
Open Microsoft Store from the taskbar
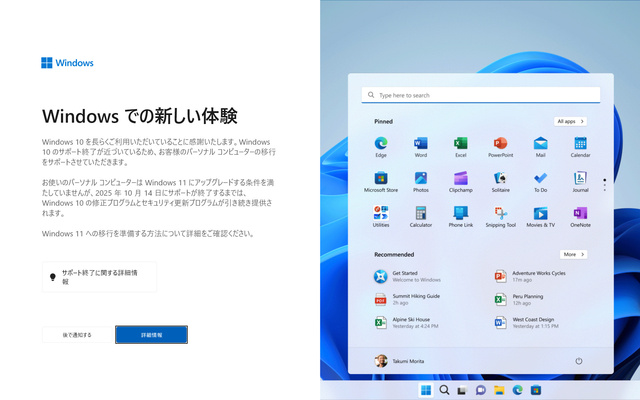point(536,390)
